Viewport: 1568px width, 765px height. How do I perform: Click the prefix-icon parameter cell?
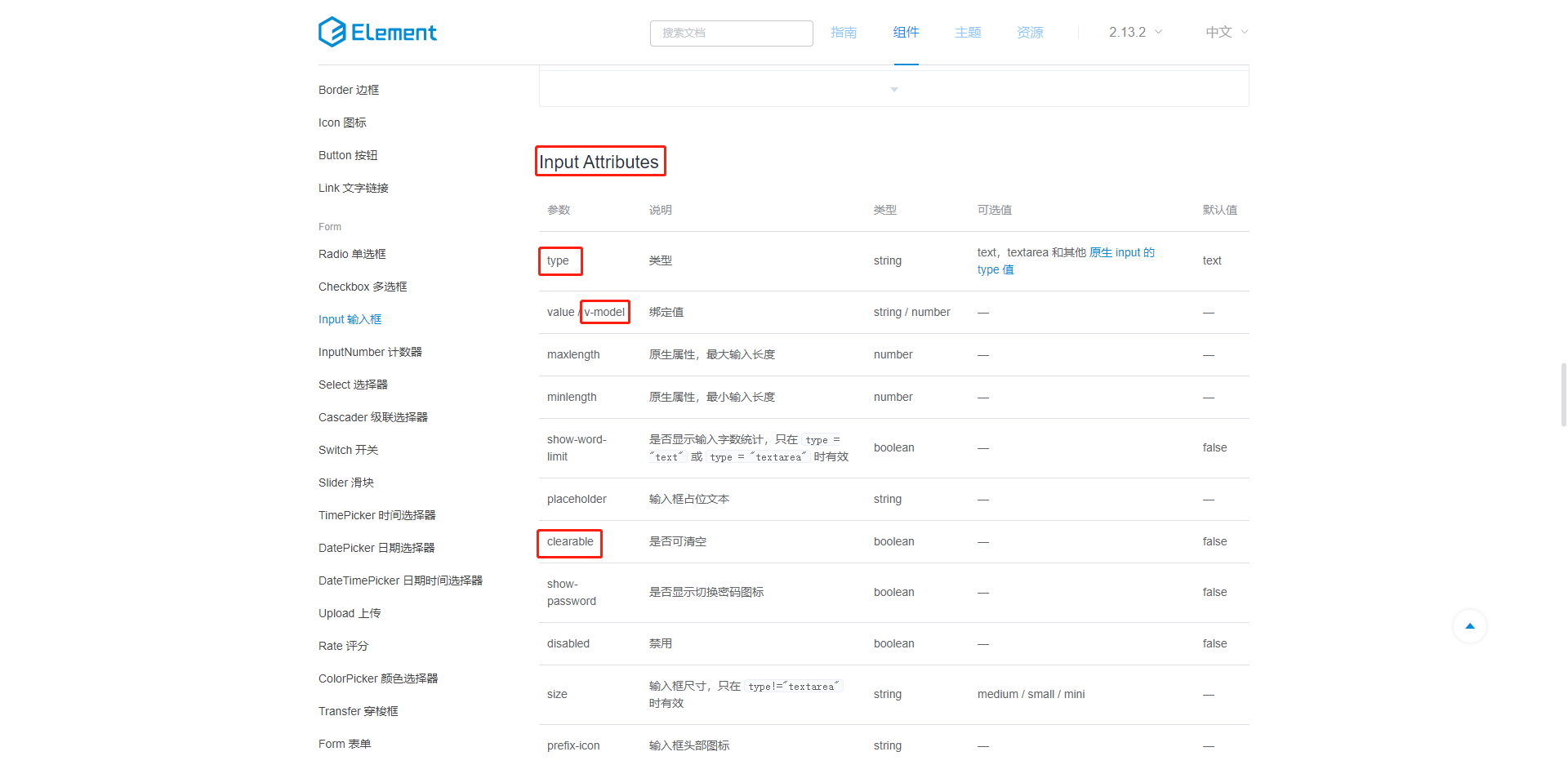tap(573, 745)
